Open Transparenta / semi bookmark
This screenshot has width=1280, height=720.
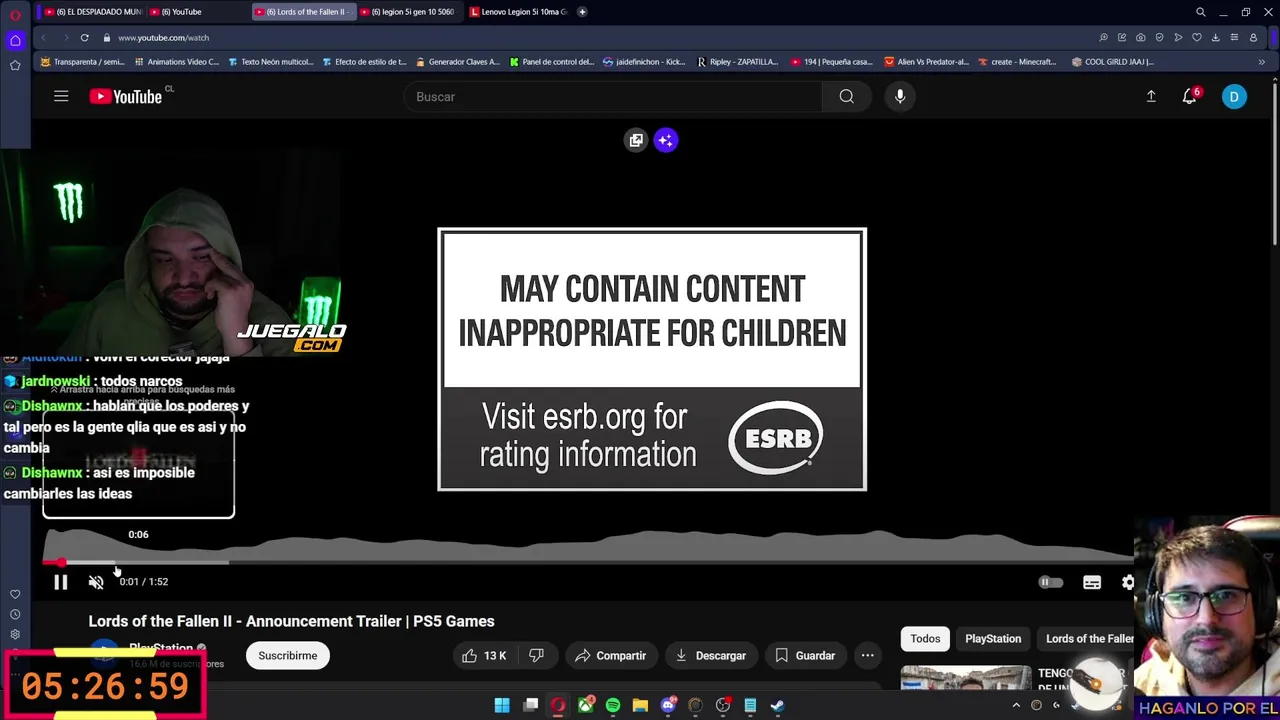83,62
